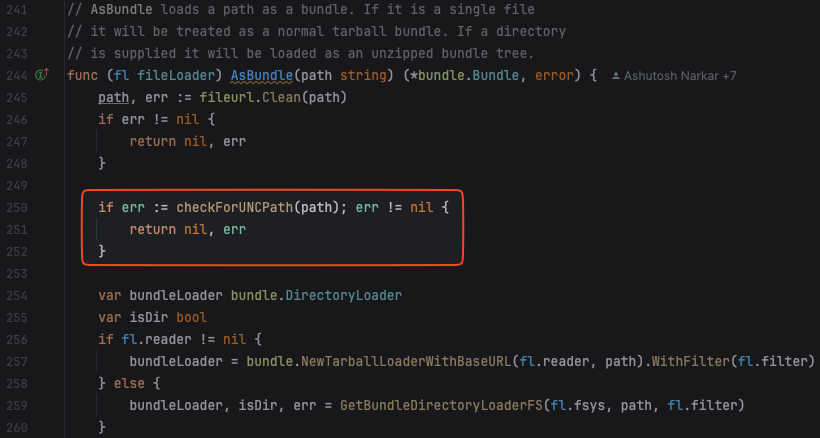This screenshot has width=820, height=438.
Task: Click the *bundle.Bundle return type on line 244
Action: (x=461, y=76)
